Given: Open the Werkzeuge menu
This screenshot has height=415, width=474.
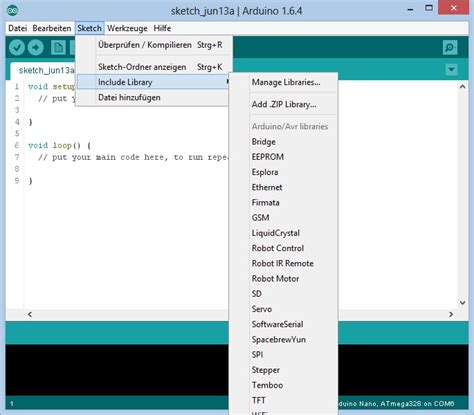Looking at the screenshot, I should 127,28.
